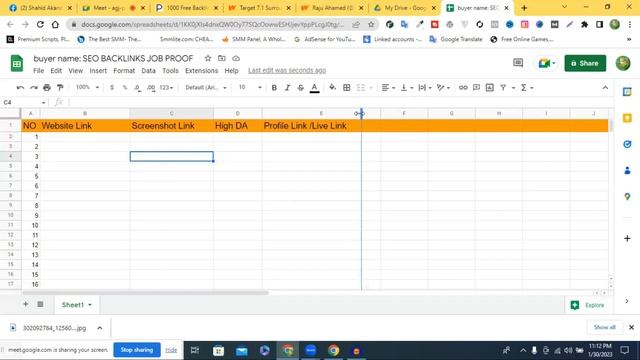The image size is (640, 360).
Task: Insert chart icon in toolbar
Action: (x=490, y=87)
